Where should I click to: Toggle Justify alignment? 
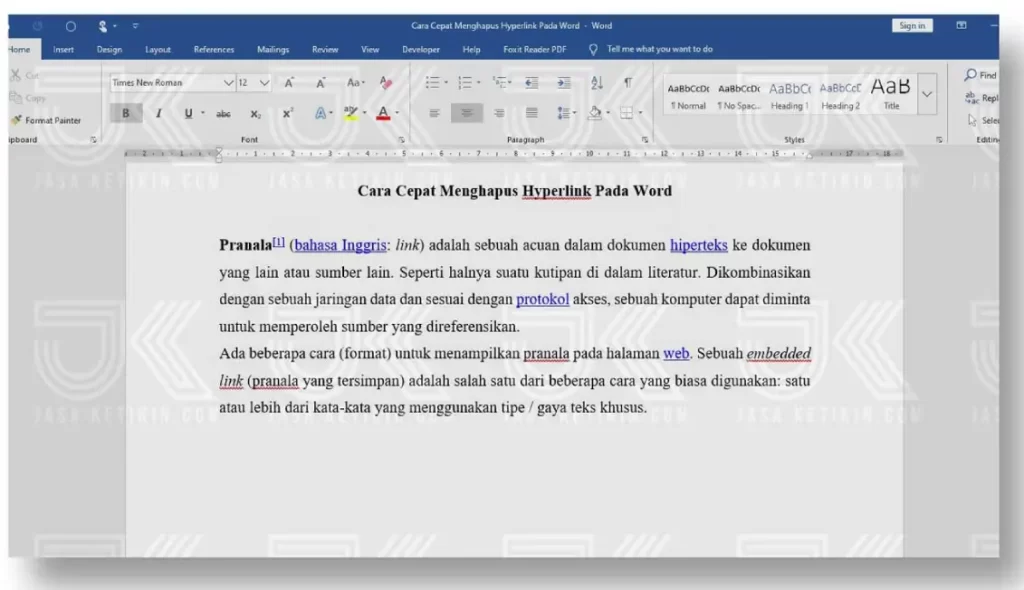tap(532, 113)
